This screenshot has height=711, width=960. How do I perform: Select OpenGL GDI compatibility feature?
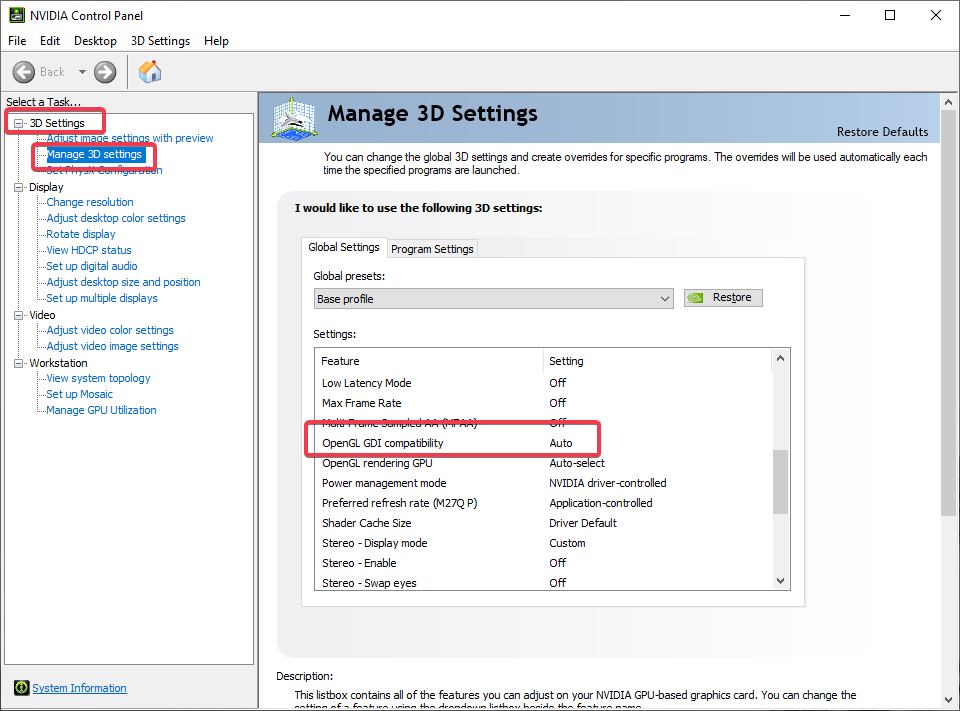383,443
